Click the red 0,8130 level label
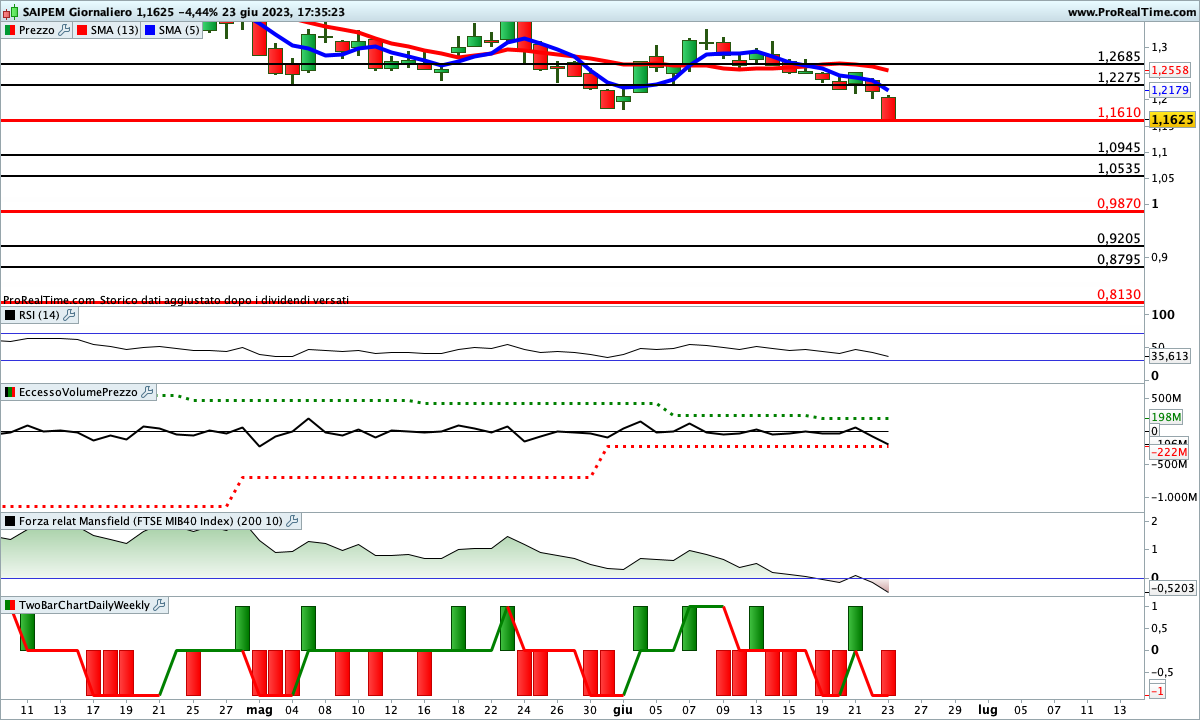Image resolution: width=1200 pixels, height=720 pixels. [x=1119, y=294]
